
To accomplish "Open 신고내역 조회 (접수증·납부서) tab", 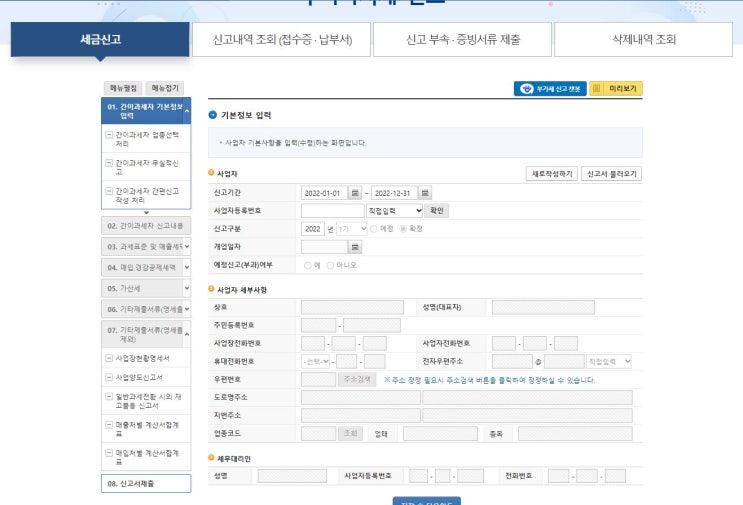I will (x=281, y=39).
